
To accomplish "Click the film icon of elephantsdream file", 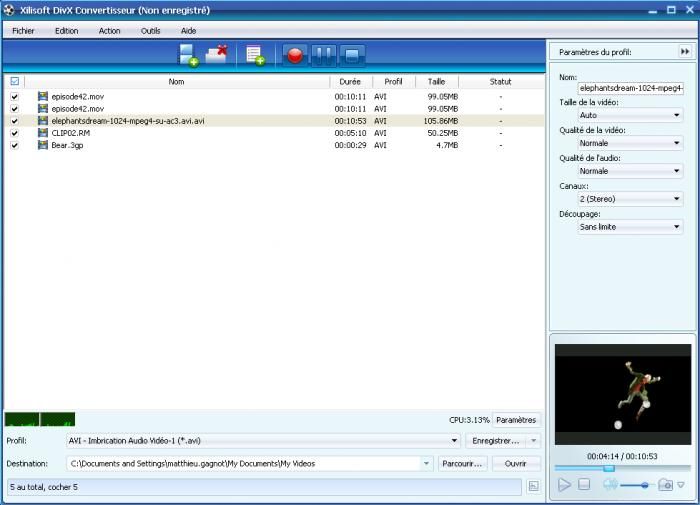I will [x=43, y=121].
